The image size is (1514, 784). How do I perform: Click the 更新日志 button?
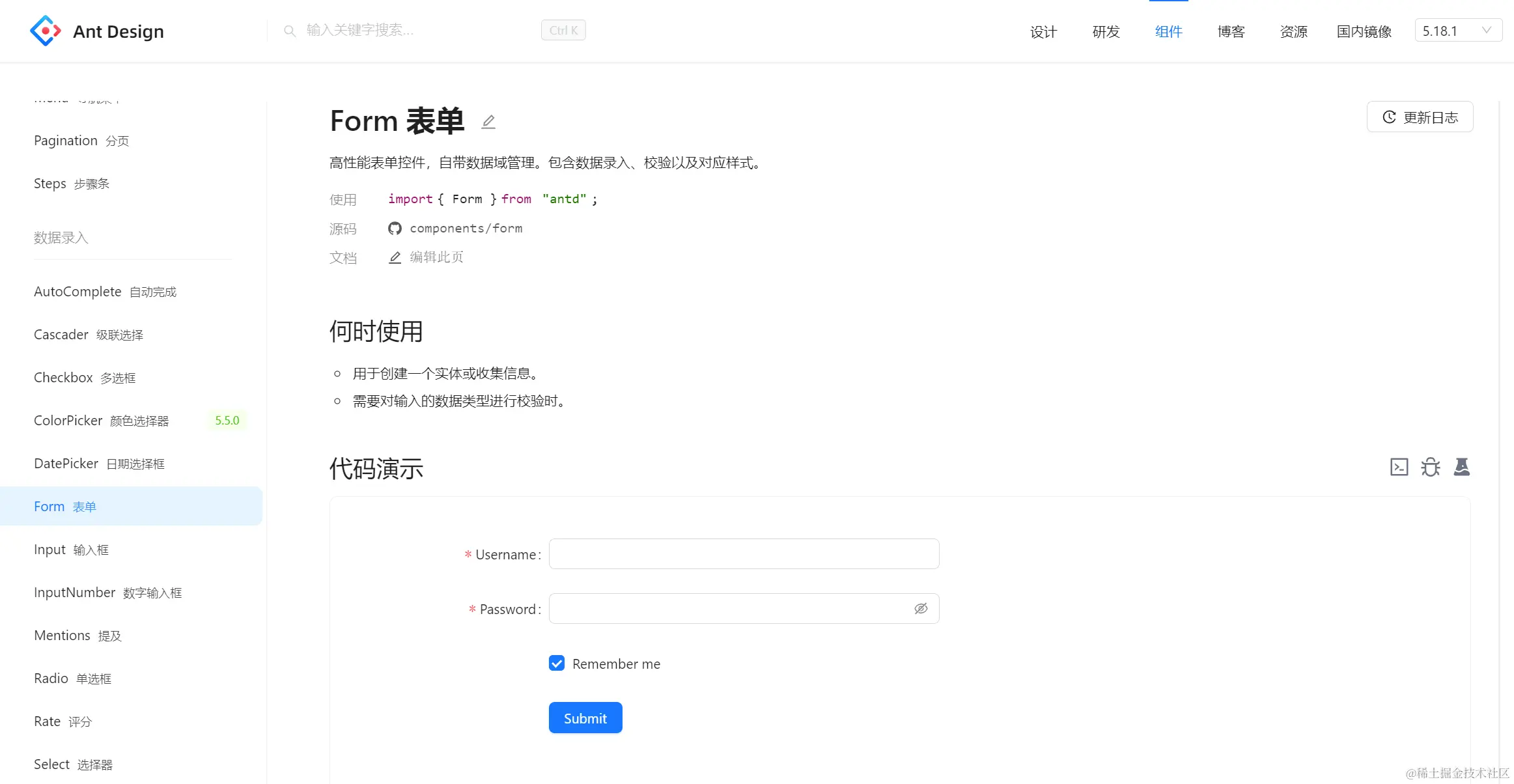1420,117
